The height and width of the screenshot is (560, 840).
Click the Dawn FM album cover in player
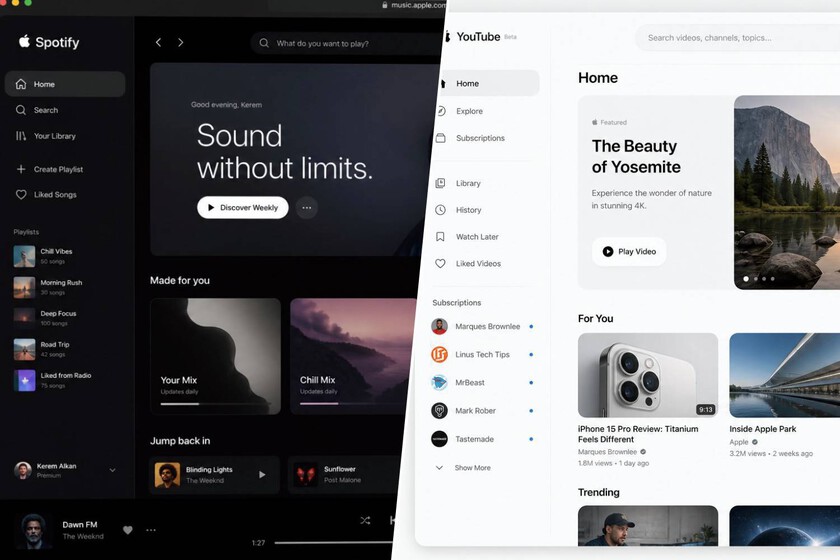pos(33,531)
